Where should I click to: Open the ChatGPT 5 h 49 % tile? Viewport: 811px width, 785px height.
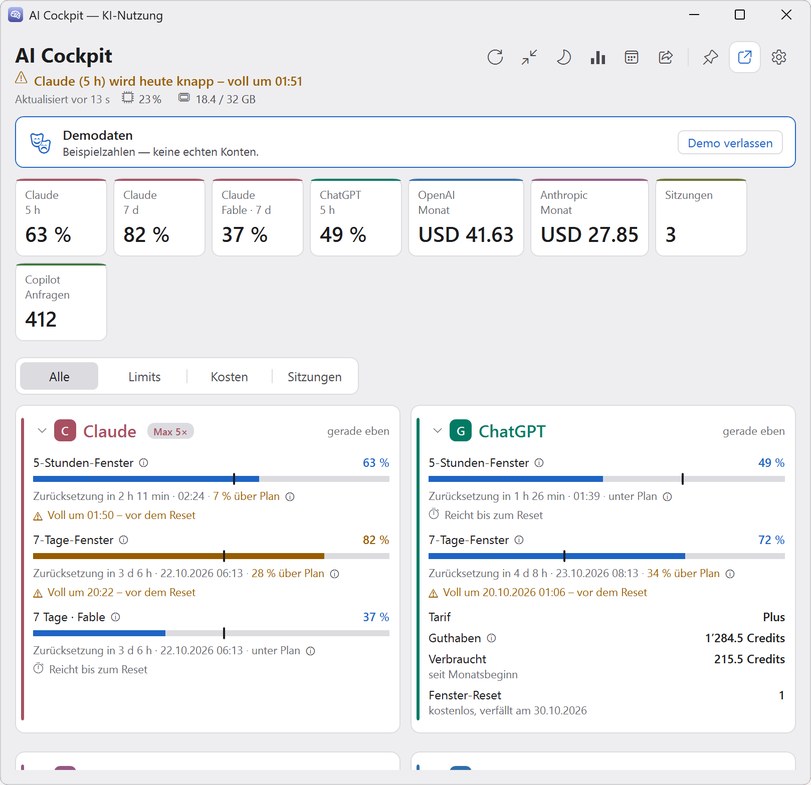356,217
